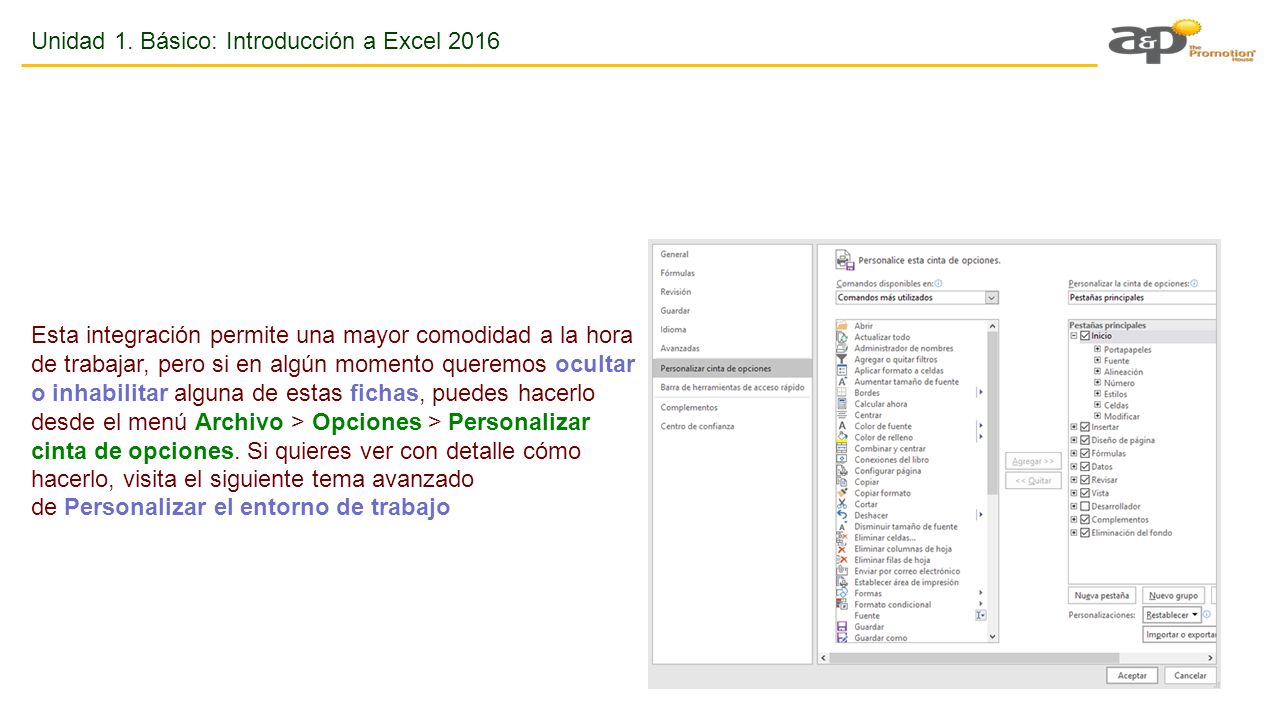Select the Calcular ahora calculator icon
This screenshot has width=1280, height=720.
pos(842,404)
